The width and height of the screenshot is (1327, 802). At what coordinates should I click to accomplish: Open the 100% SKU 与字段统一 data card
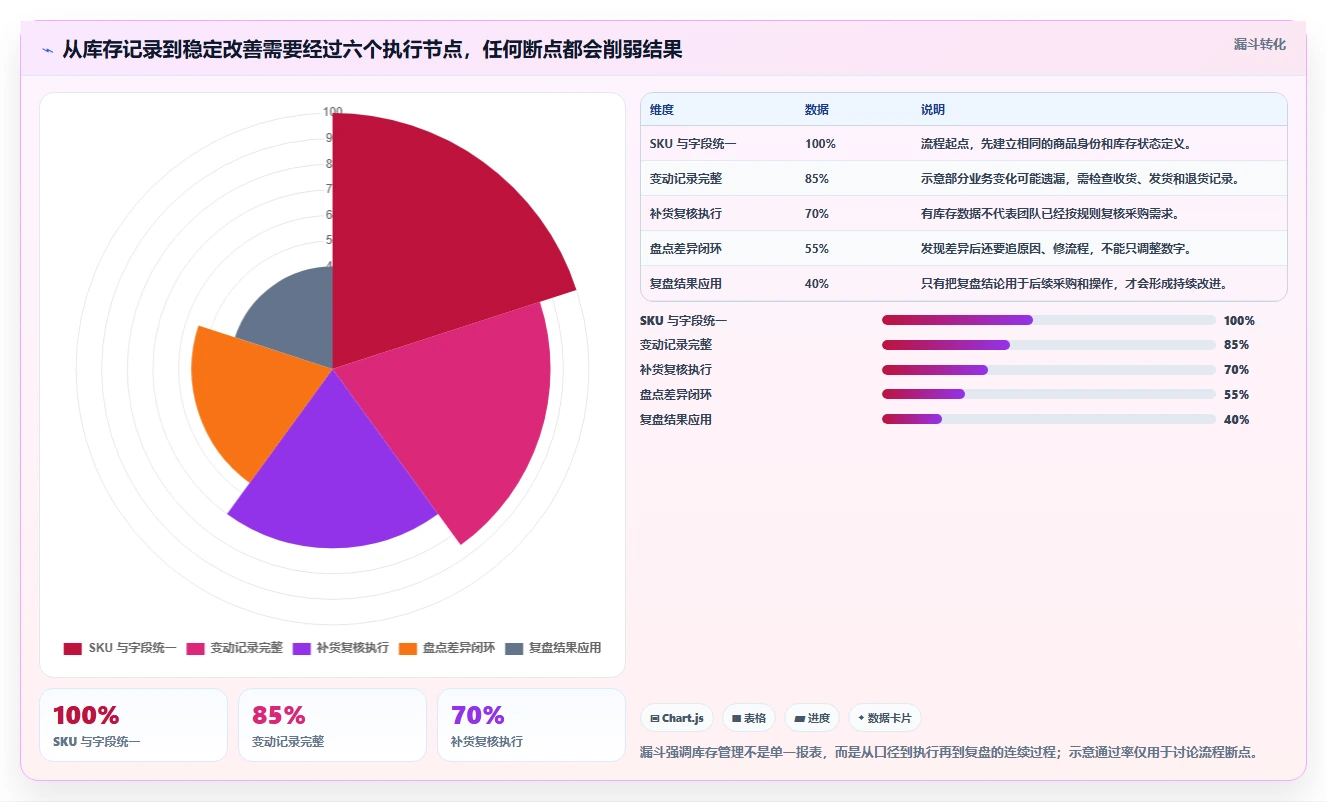[133, 725]
